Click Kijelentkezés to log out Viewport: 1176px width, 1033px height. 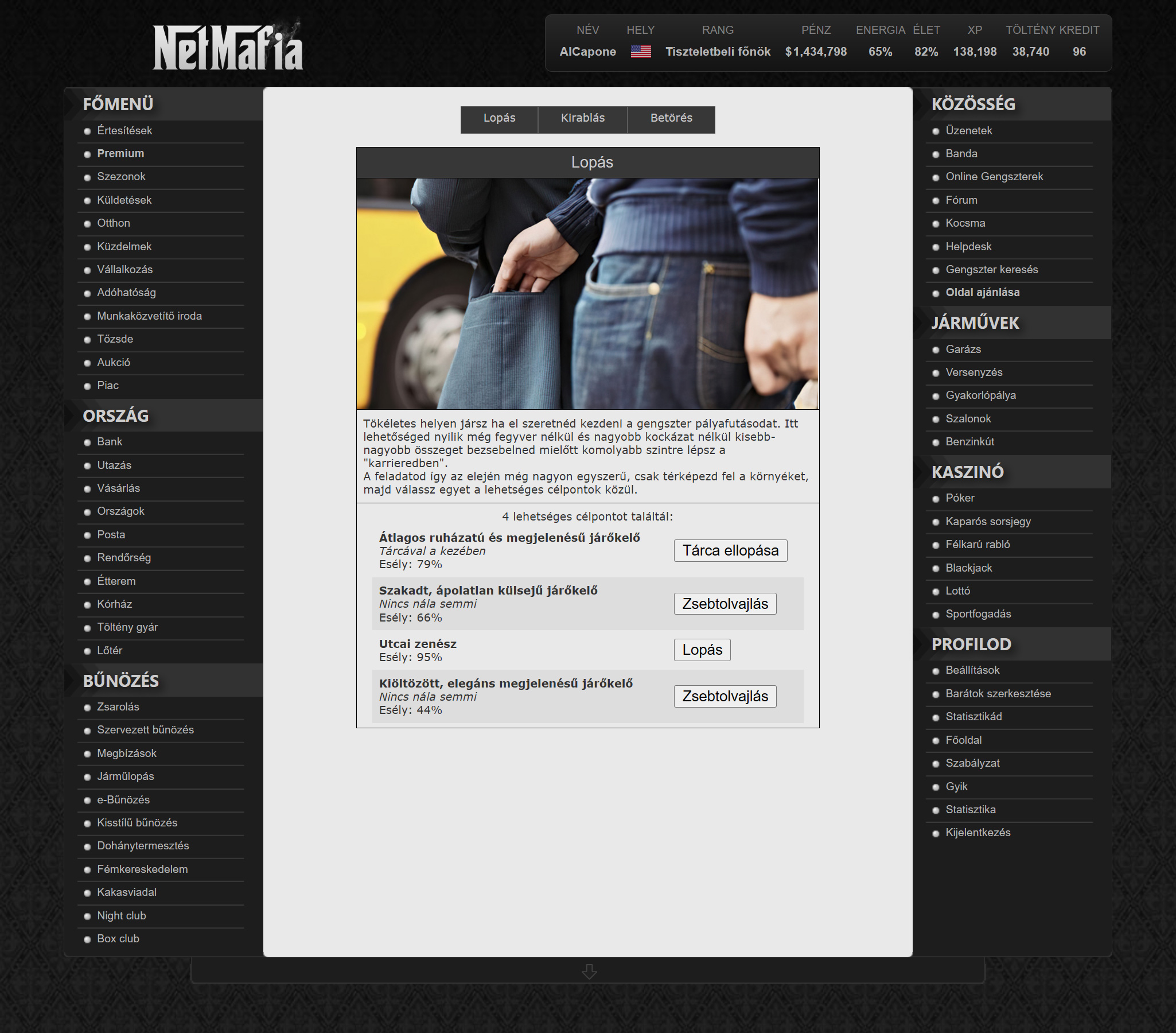point(978,833)
